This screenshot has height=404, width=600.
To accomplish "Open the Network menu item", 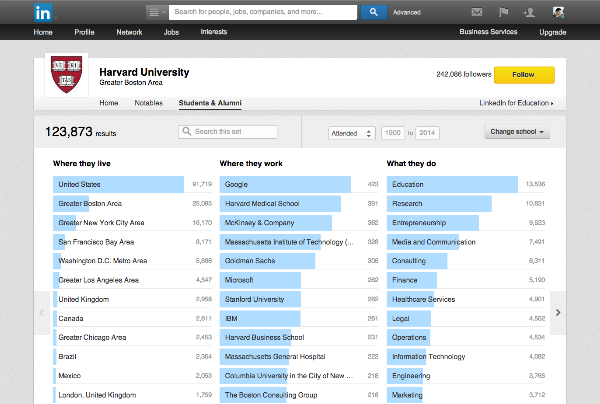I will point(129,32).
